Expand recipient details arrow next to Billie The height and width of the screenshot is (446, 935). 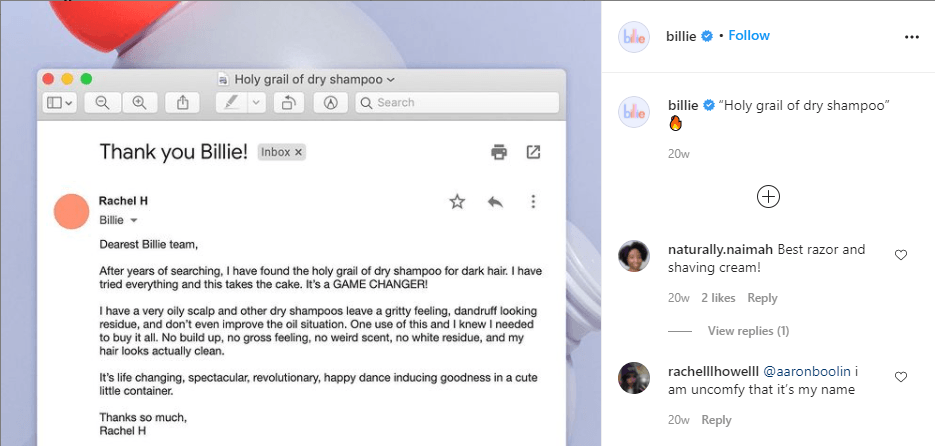134,220
